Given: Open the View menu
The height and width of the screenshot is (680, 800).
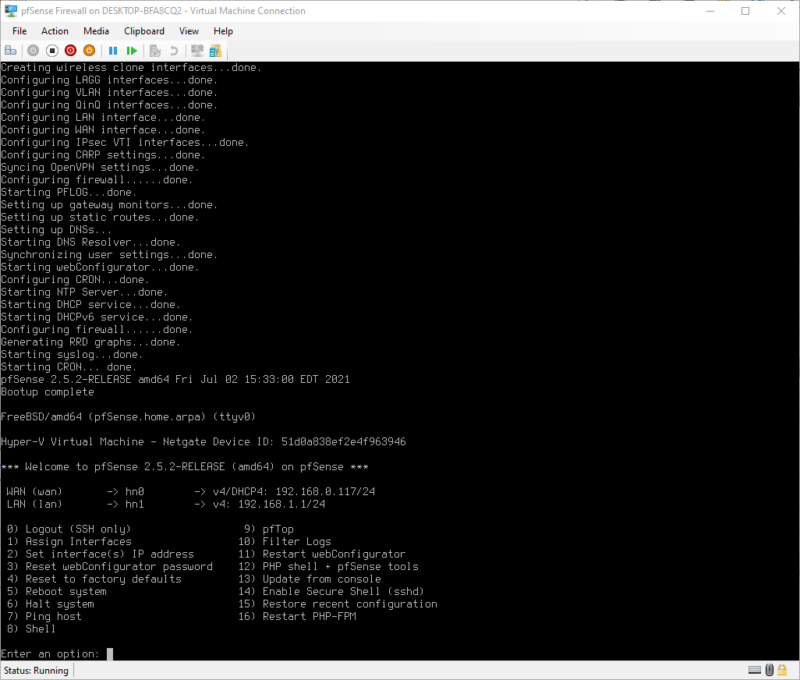Looking at the screenshot, I should coord(189,31).
